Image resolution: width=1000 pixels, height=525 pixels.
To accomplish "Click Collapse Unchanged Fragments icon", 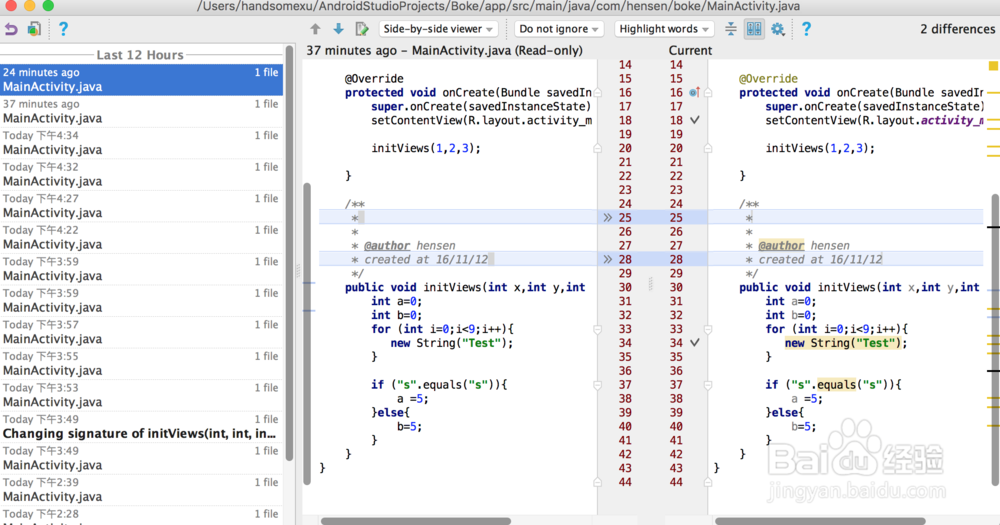I will [x=731, y=29].
